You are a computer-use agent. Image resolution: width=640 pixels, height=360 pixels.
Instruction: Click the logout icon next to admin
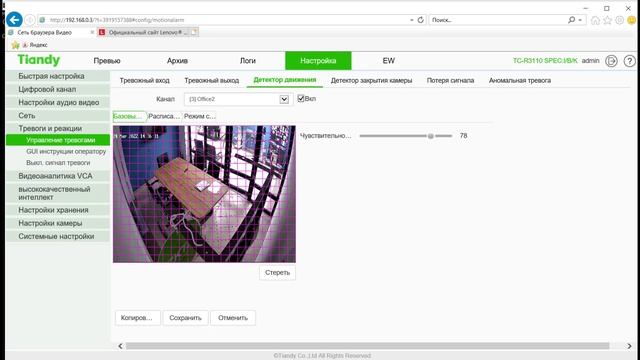pyautogui.click(x=611, y=61)
